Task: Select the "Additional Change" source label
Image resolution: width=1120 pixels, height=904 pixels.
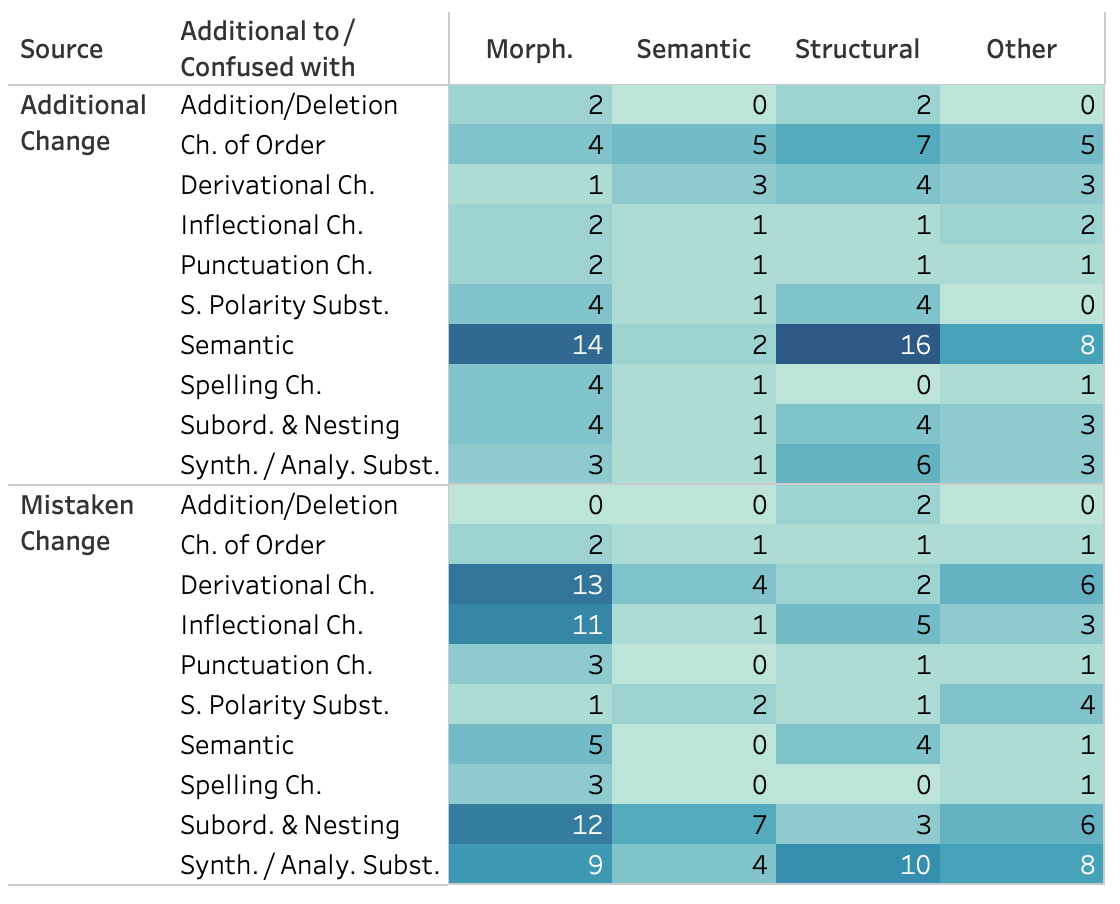Action: coord(84,123)
